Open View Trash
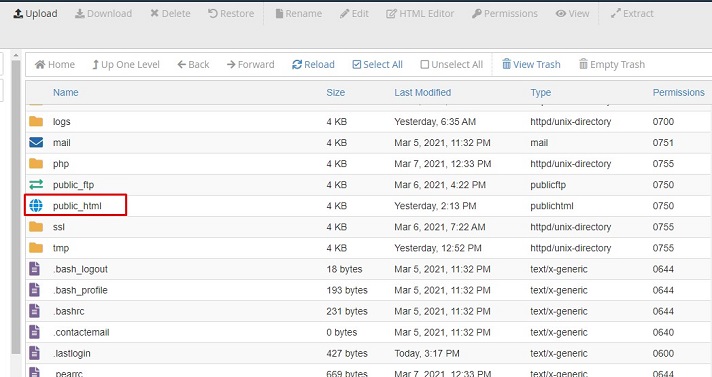712x377 pixels. [531, 64]
